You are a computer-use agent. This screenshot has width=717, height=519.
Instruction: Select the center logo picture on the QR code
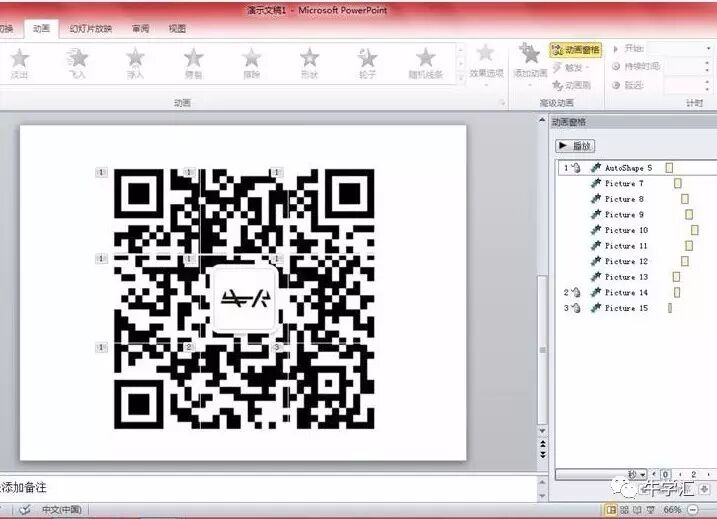pos(245,299)
